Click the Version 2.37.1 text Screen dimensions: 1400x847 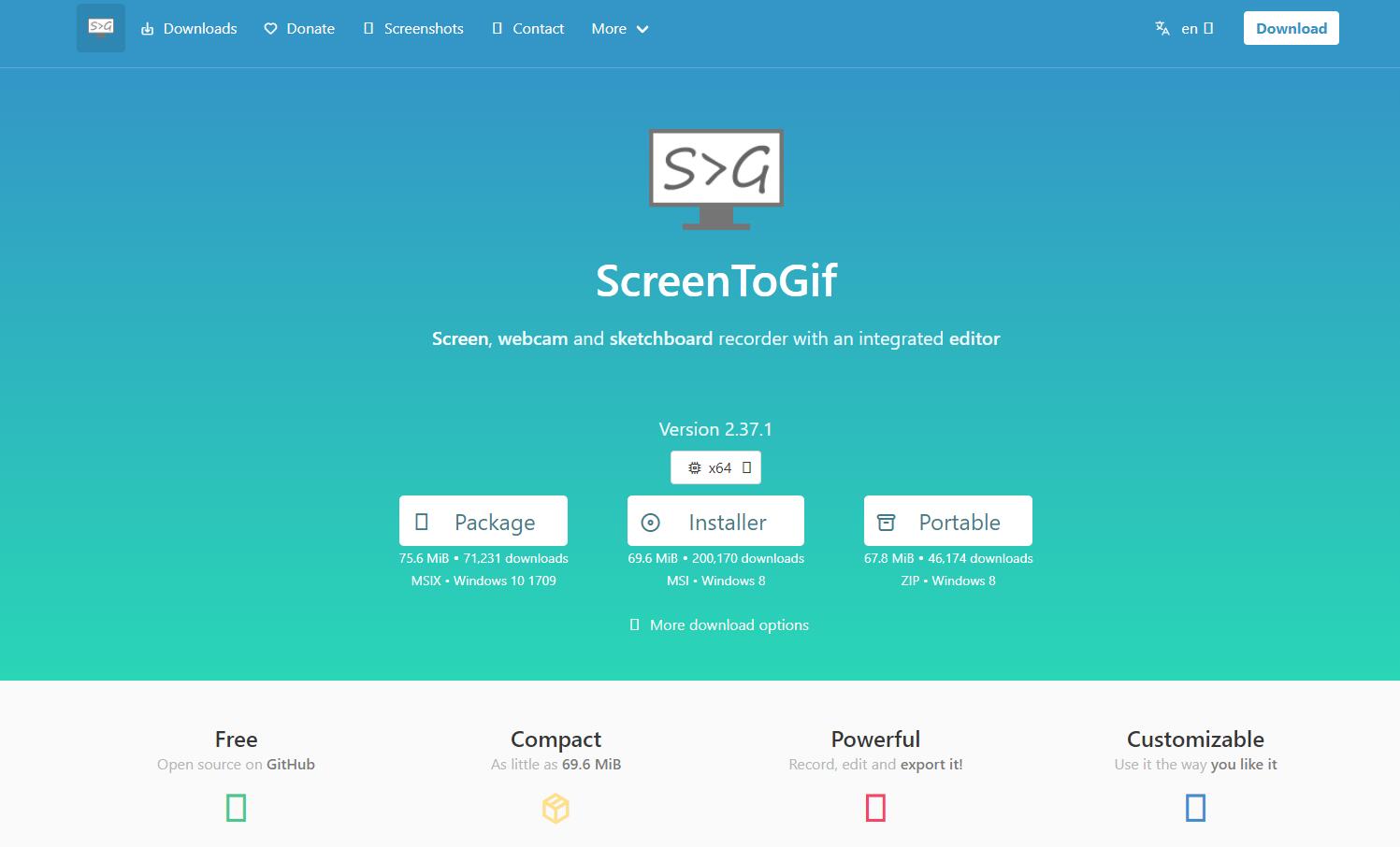[715, 429]
